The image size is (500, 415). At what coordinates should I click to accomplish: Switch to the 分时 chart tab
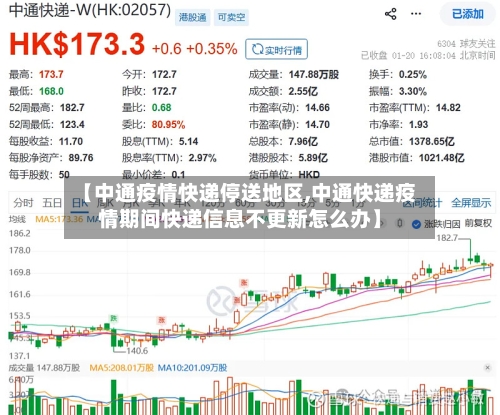(x=23, y=203)
